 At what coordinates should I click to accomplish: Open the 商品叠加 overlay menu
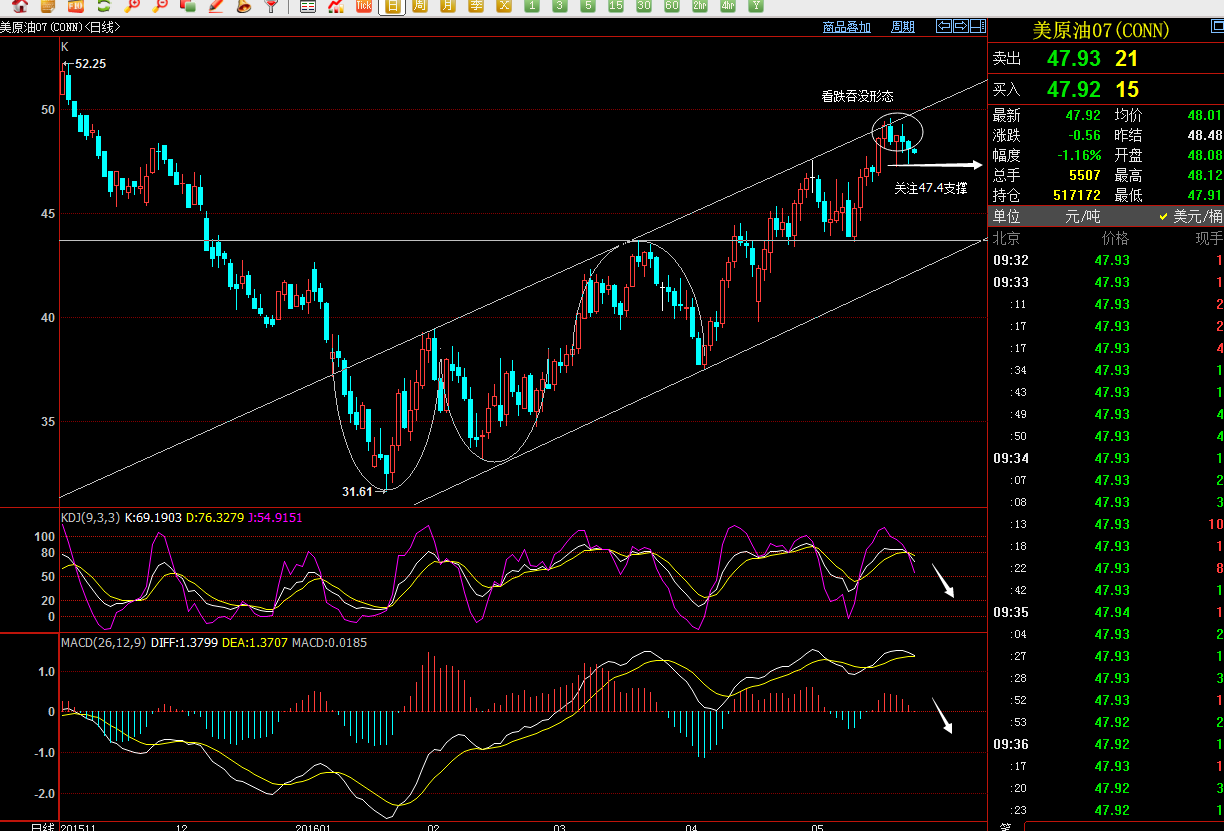click(x=846, y=27)
